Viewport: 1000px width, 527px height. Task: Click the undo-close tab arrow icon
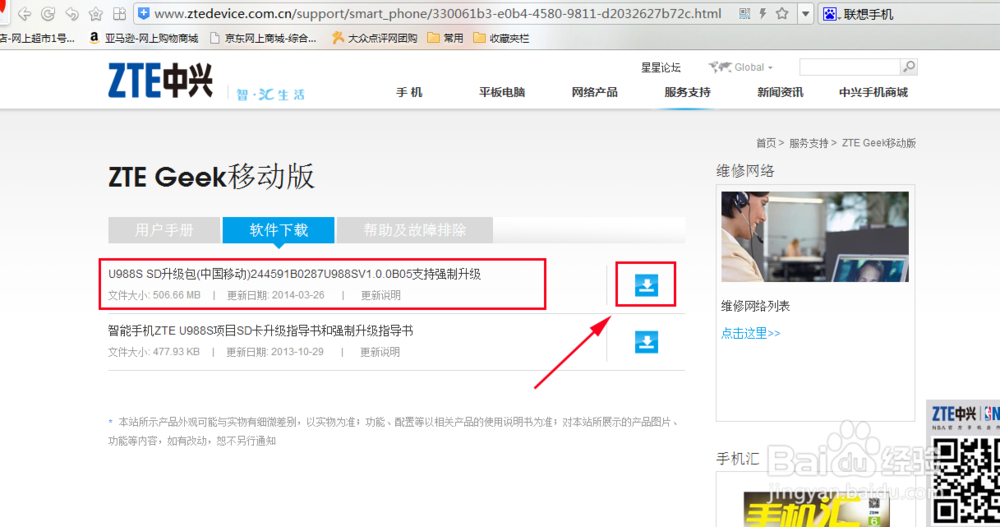[71, 13]
